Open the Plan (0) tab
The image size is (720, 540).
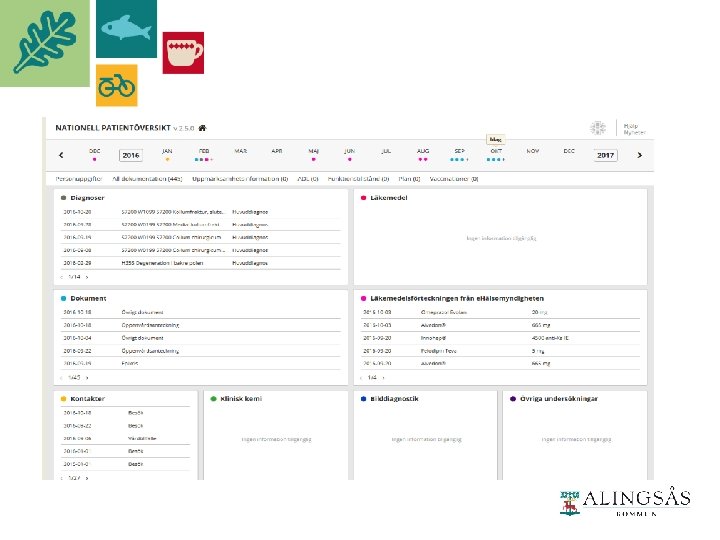pos(409,179)
